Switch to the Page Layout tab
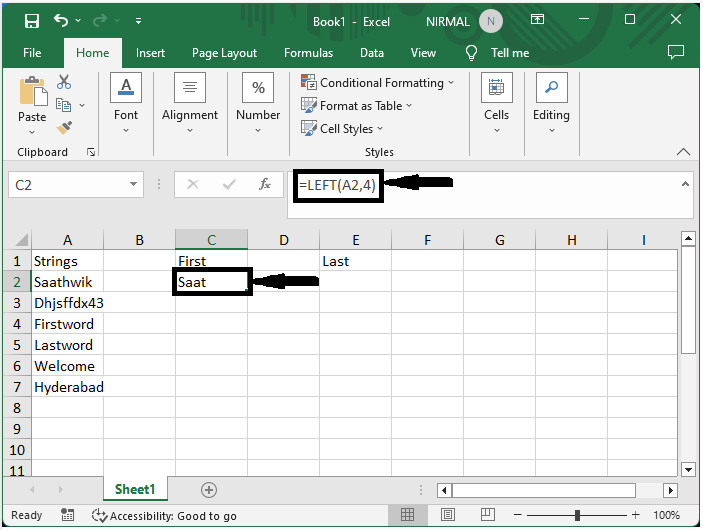The image size is (703, 530). 224,53
